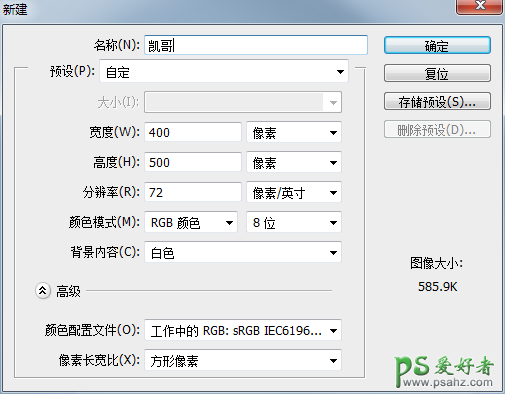Click the 585.9K image size value
Image resolution: width=505 pixels, height=394 pixels.
437,286
